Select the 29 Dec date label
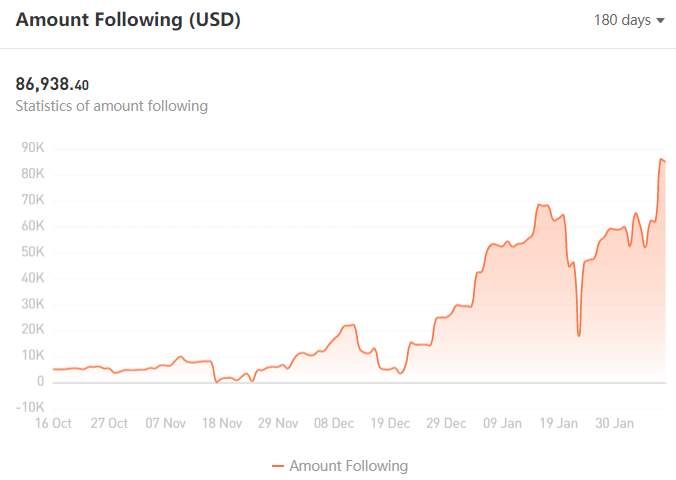 point(446,423)
